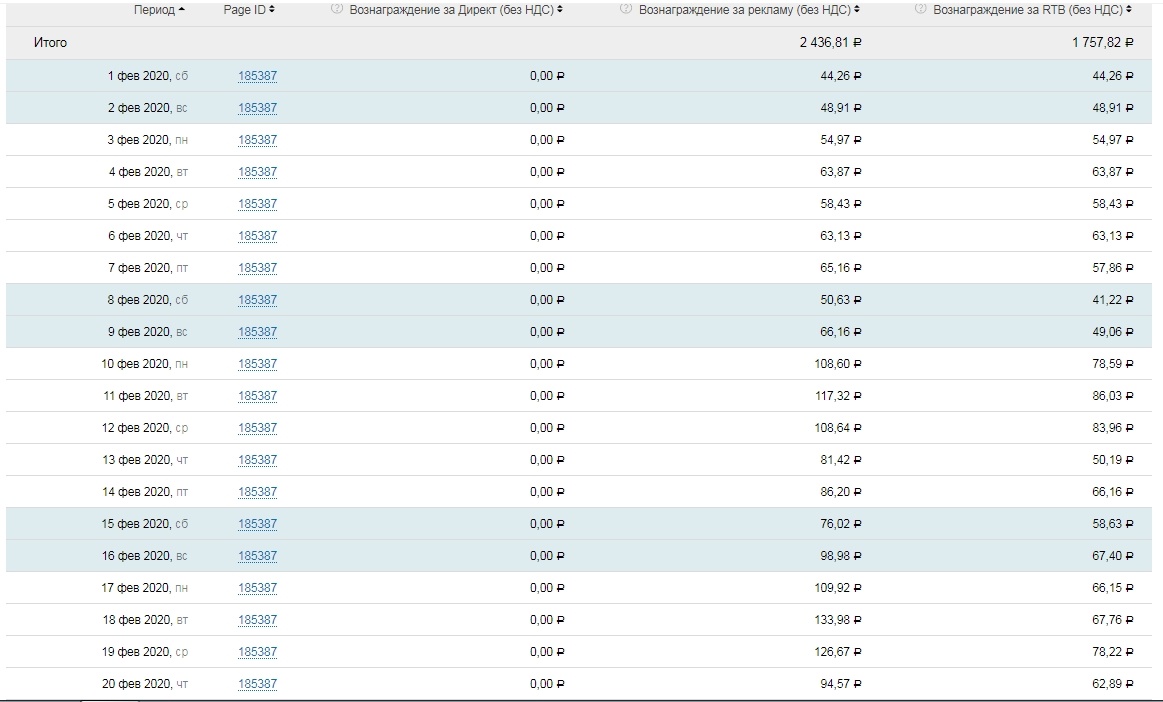Select RTB reward value 62,89 ₽

1113,683
